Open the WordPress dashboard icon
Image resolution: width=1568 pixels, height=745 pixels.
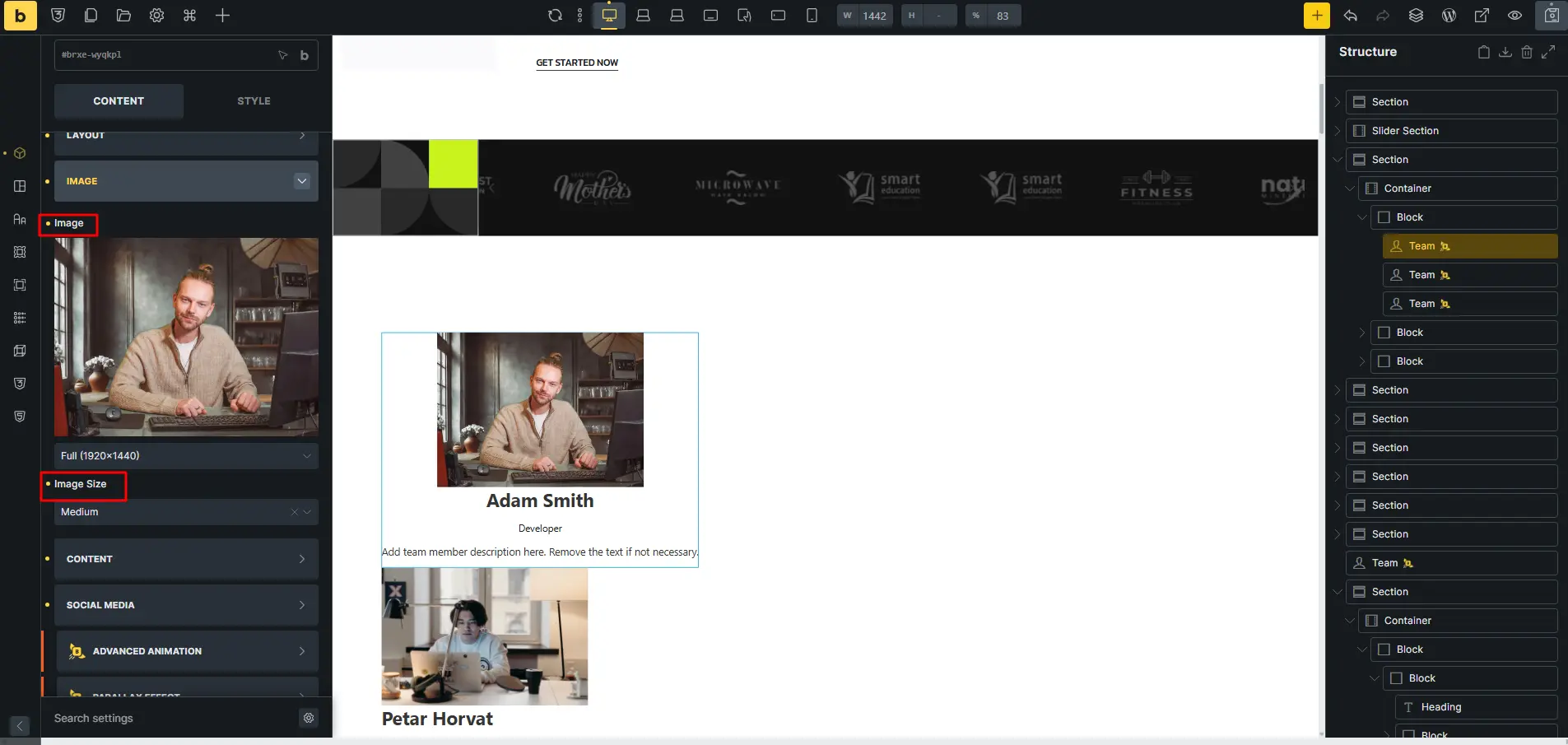point(1449,16)
